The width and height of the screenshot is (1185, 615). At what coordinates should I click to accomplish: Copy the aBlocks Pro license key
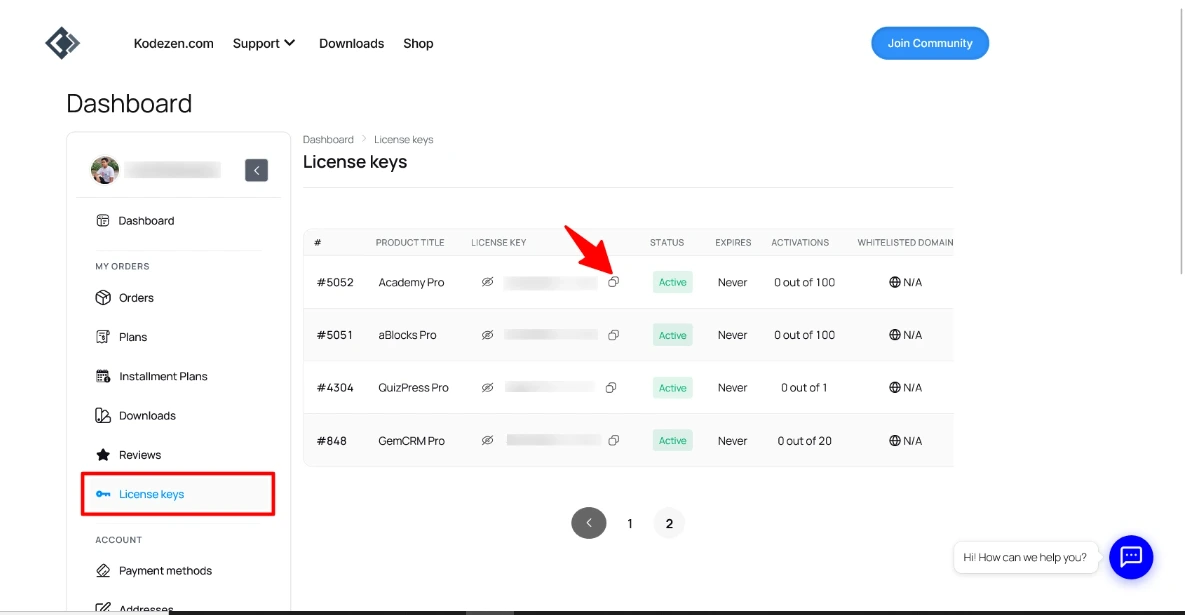pos(613,335)
